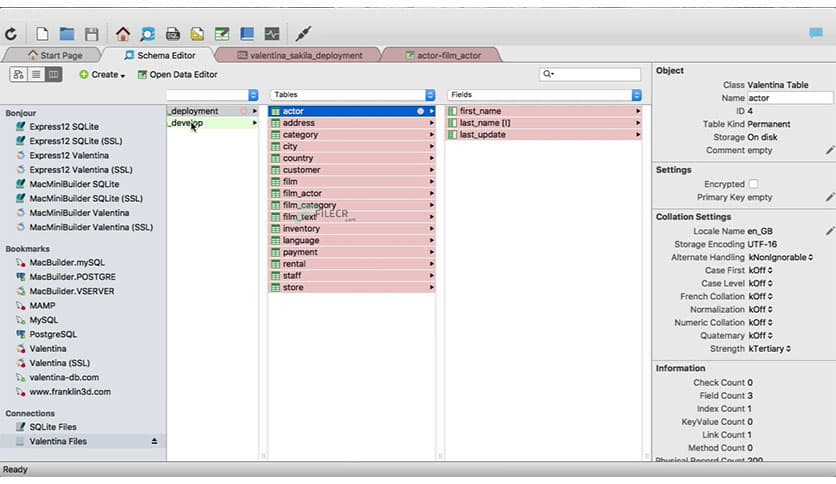Viewport: 836px width, 484px height.
Task: Click the yellow note toolbar icon
Action: pyautogui.click(x=197, y=34)
